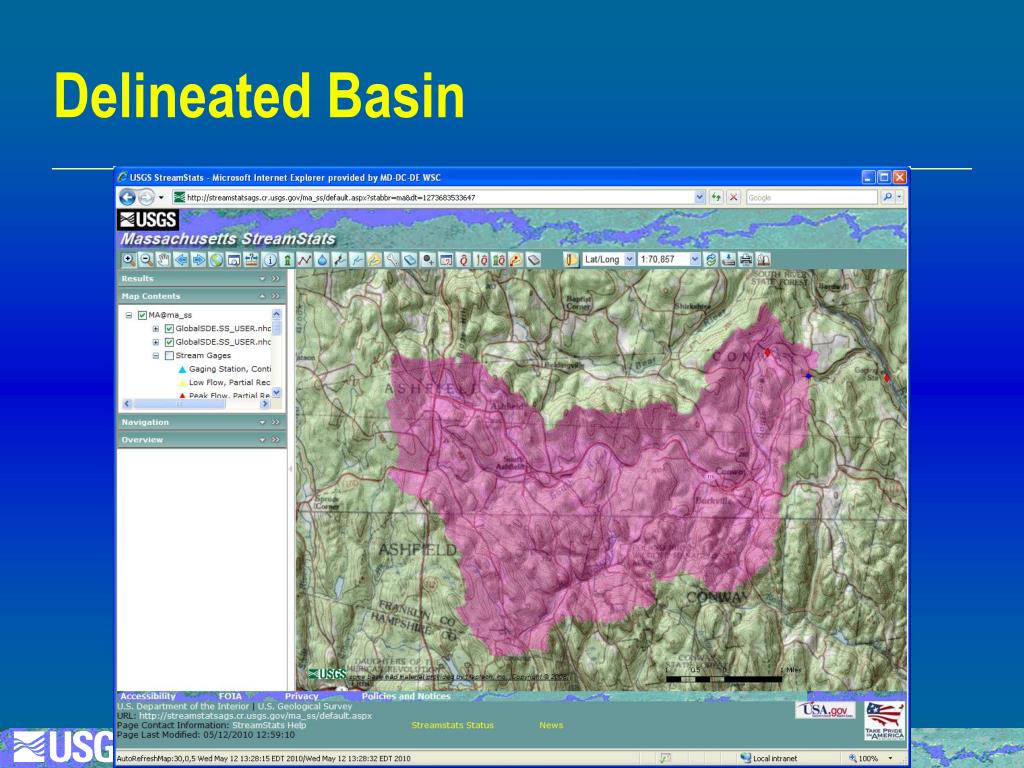Screen dimensions: 1024x768
Task: Open Policies and Notices footer link
Action: point(406,696)
